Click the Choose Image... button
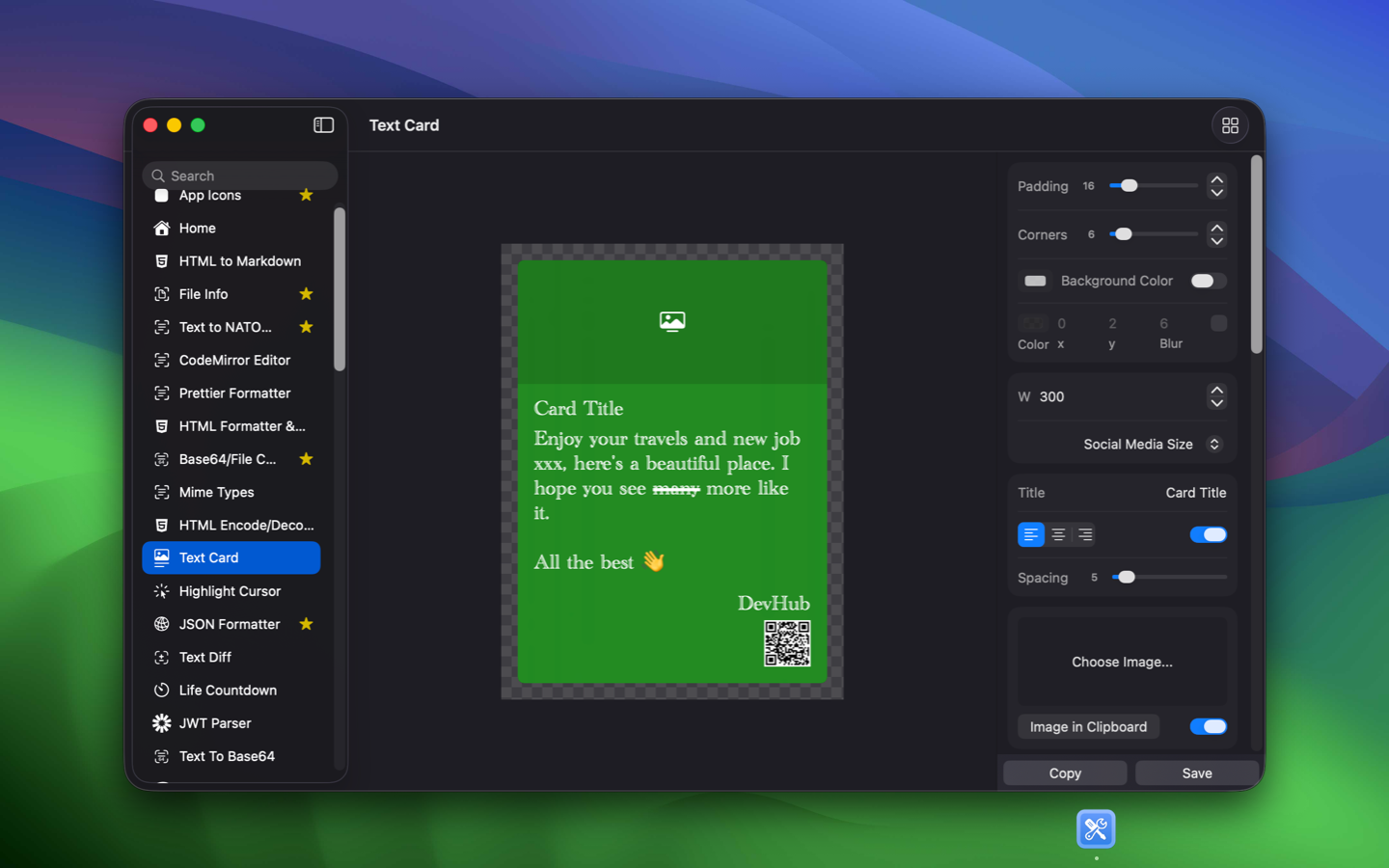This screenshot has height=868, width=1389. 1123,662
